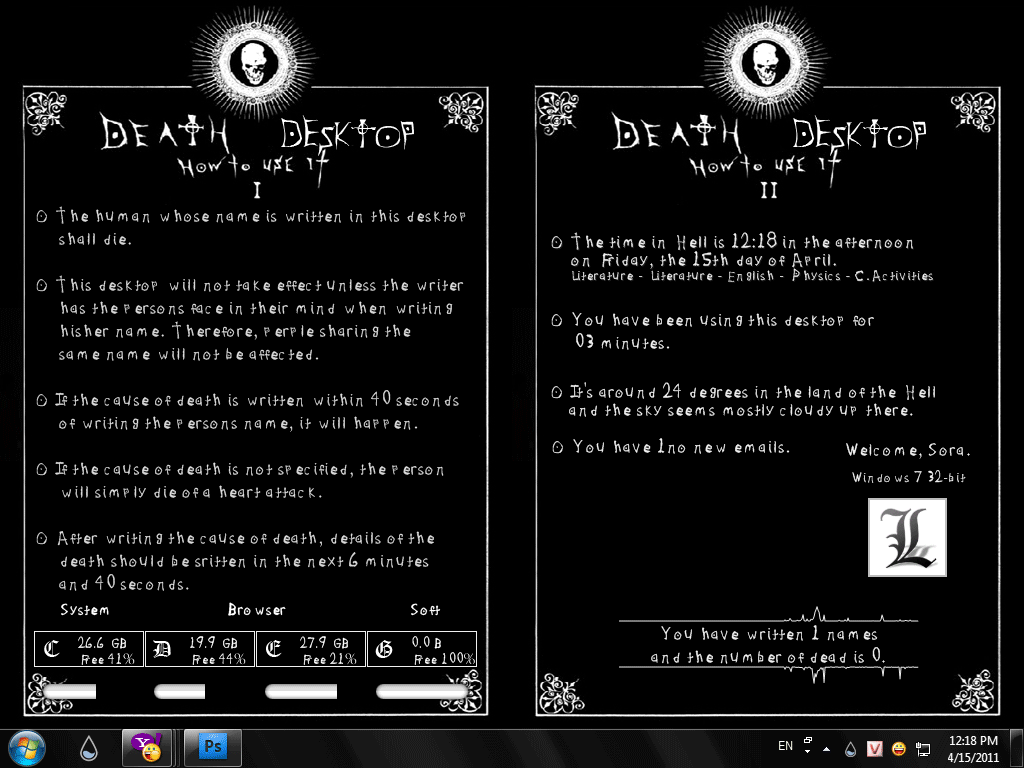Image resolution: width=1024 pixels, height=768 pixels.
Task: Click the gothic L picture thumbnail
Action: coord(907,537)
